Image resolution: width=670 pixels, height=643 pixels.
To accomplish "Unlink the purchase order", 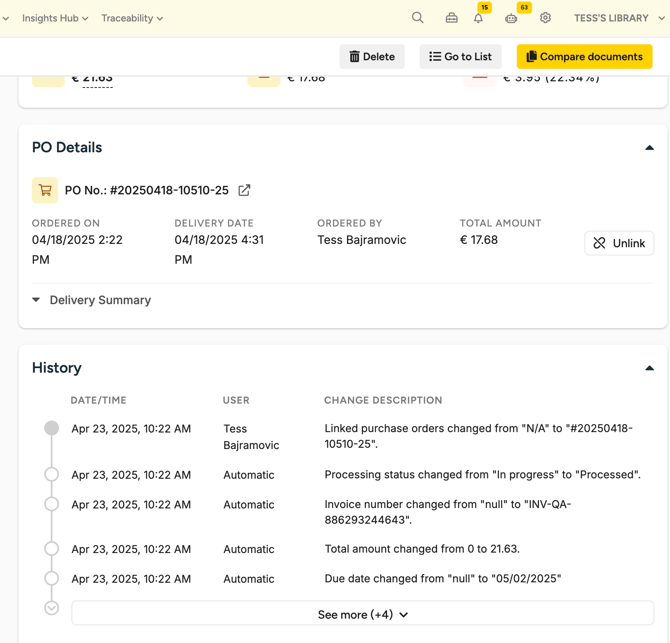I will tap(619, 243).
